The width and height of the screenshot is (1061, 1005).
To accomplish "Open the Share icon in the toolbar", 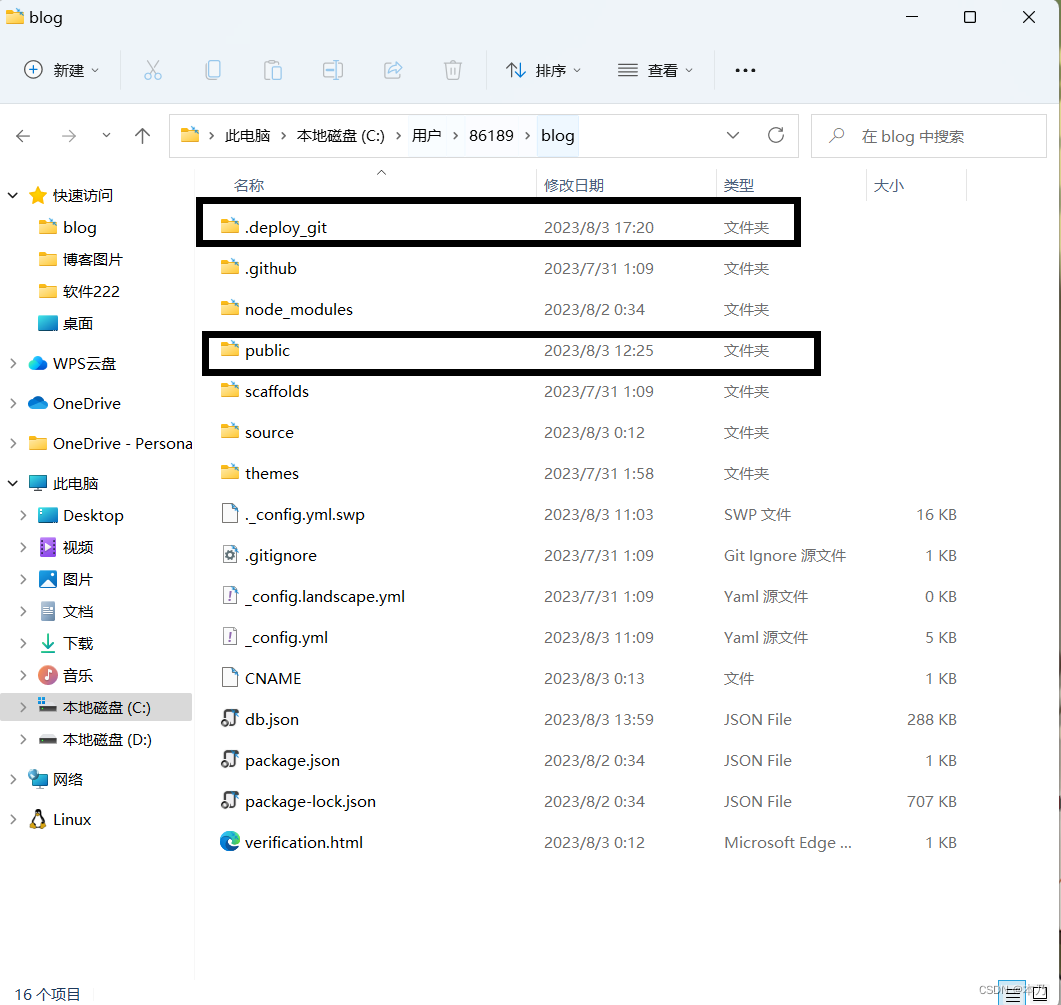I will click(x=392, y=69).
